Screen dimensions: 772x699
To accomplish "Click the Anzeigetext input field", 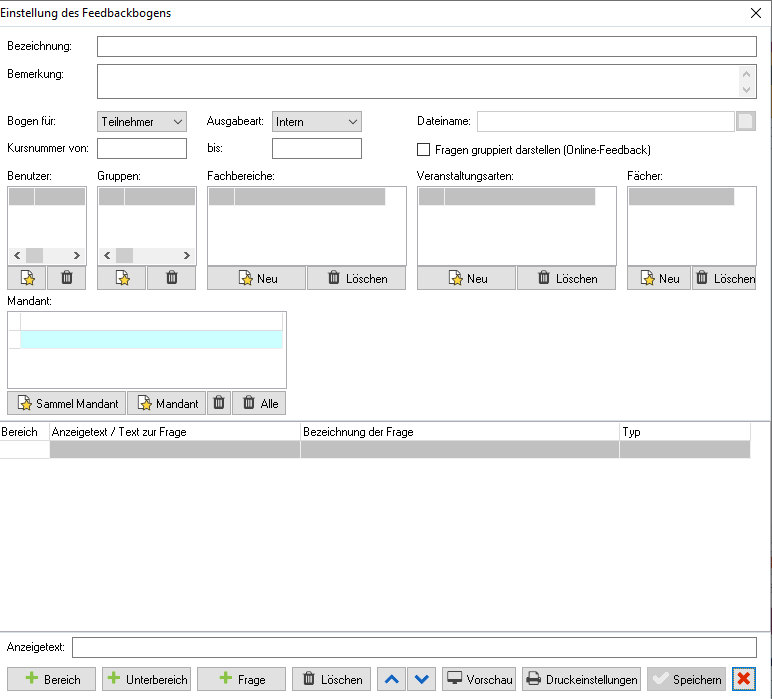I will tap(414, 647).
